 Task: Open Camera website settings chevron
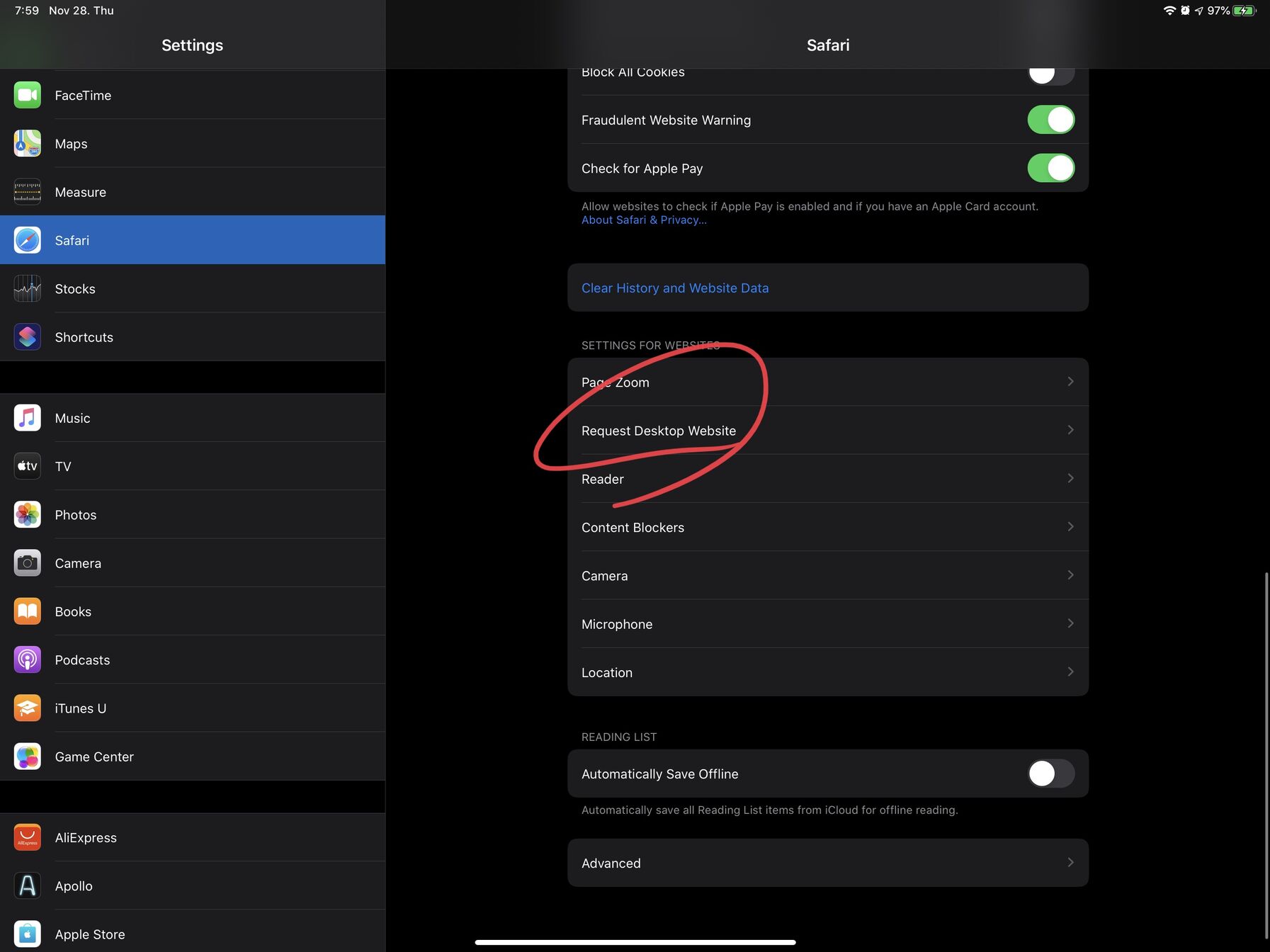coord(1070,575)
